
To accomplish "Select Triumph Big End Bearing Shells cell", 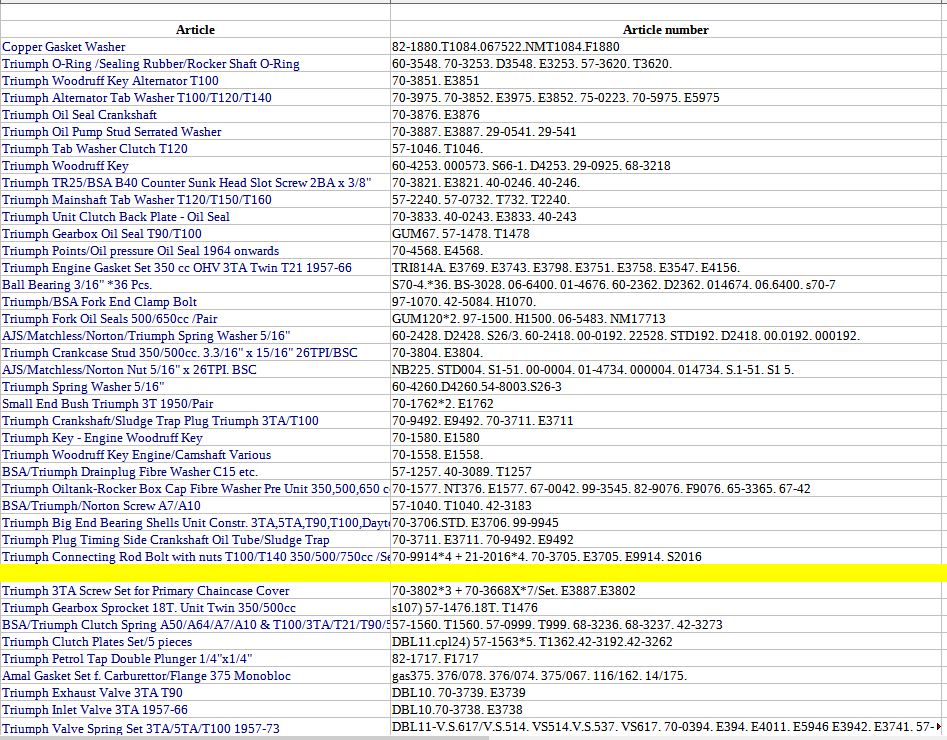I will 195,523.
